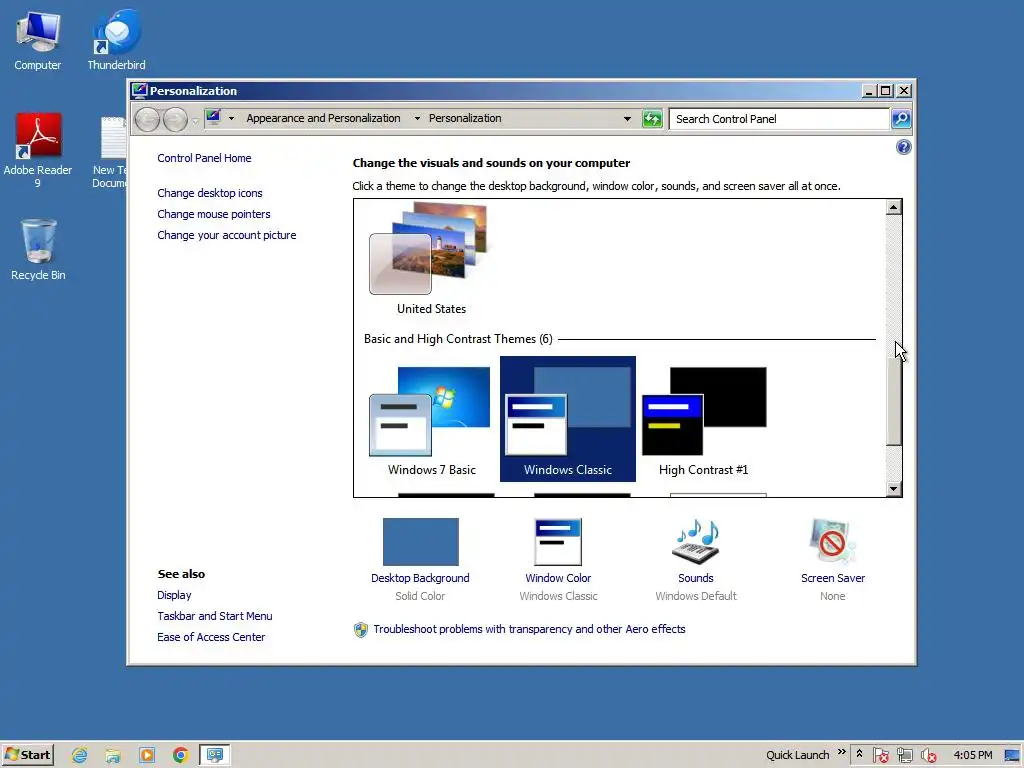Open Troubleshoot problems with transparency link
The image size is (1024, 768).
pos(529,629)
